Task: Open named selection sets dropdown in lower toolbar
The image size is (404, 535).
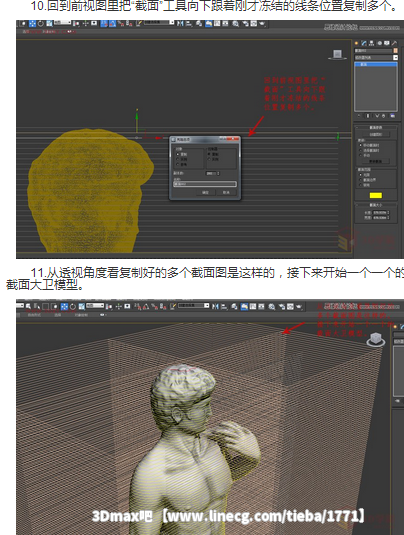Action: click(194, 305)
